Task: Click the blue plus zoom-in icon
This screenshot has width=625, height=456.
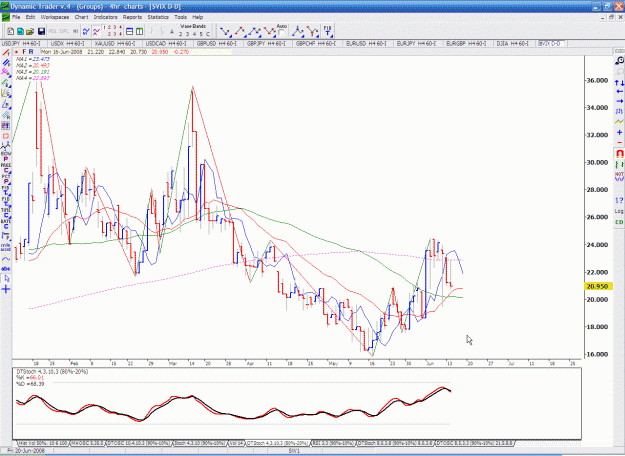Action: point(619,132)
